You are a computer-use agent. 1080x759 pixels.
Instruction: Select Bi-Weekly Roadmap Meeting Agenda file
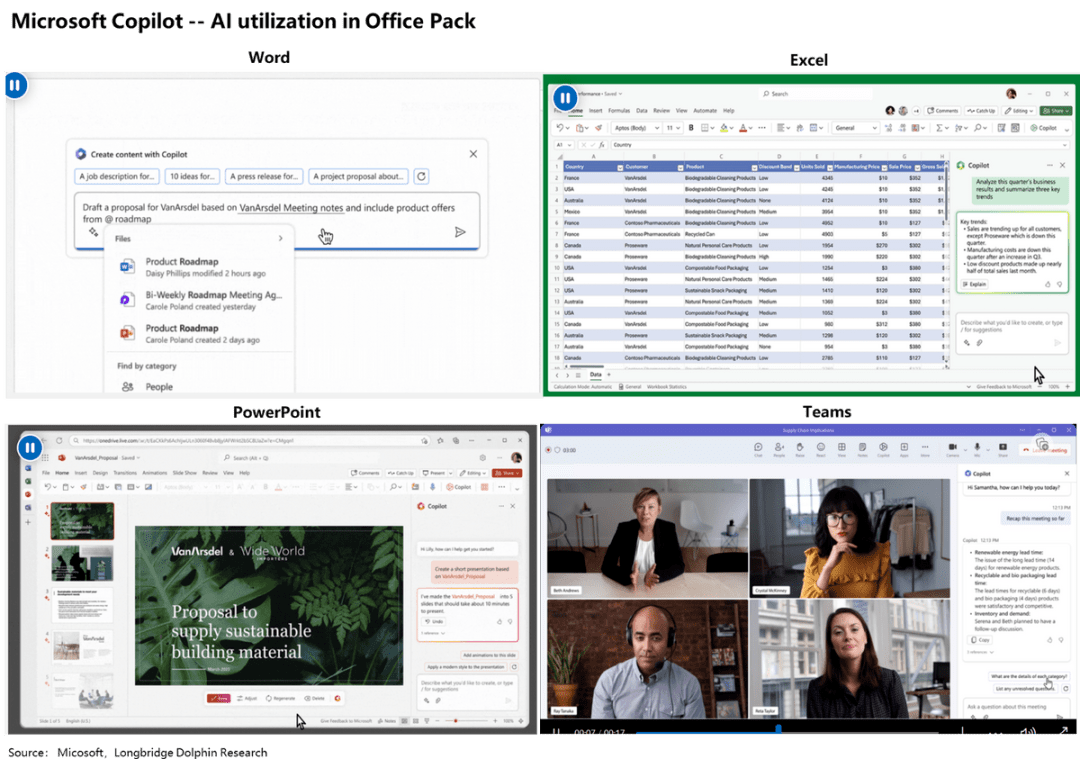click(200, 300)
